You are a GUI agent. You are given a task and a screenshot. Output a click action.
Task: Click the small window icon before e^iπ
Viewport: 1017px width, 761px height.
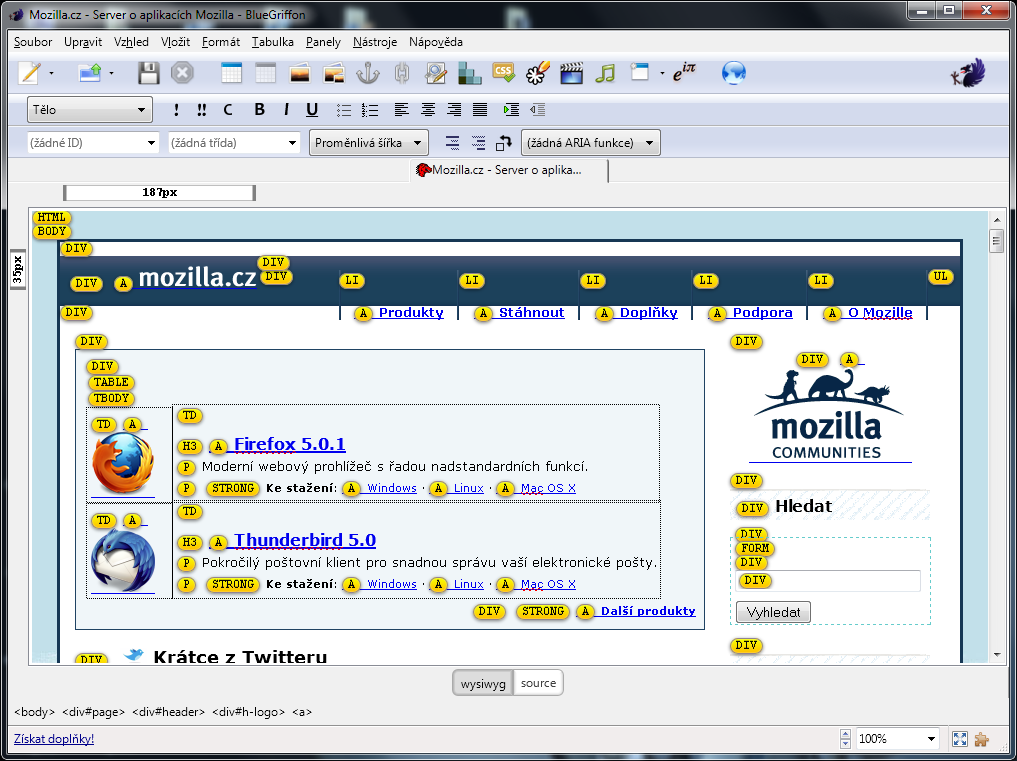coord(640,71)
